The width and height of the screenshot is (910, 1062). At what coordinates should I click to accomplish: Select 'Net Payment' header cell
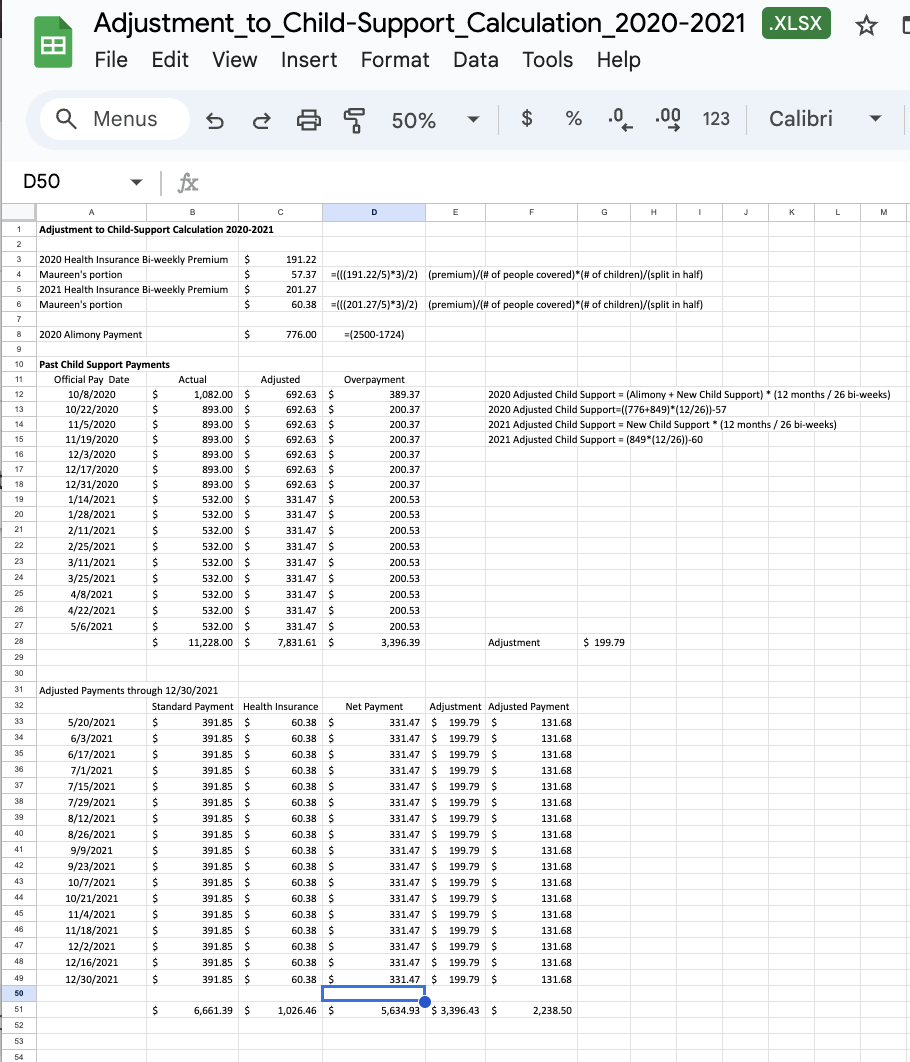pyautogui.click(x=374, y=707)
